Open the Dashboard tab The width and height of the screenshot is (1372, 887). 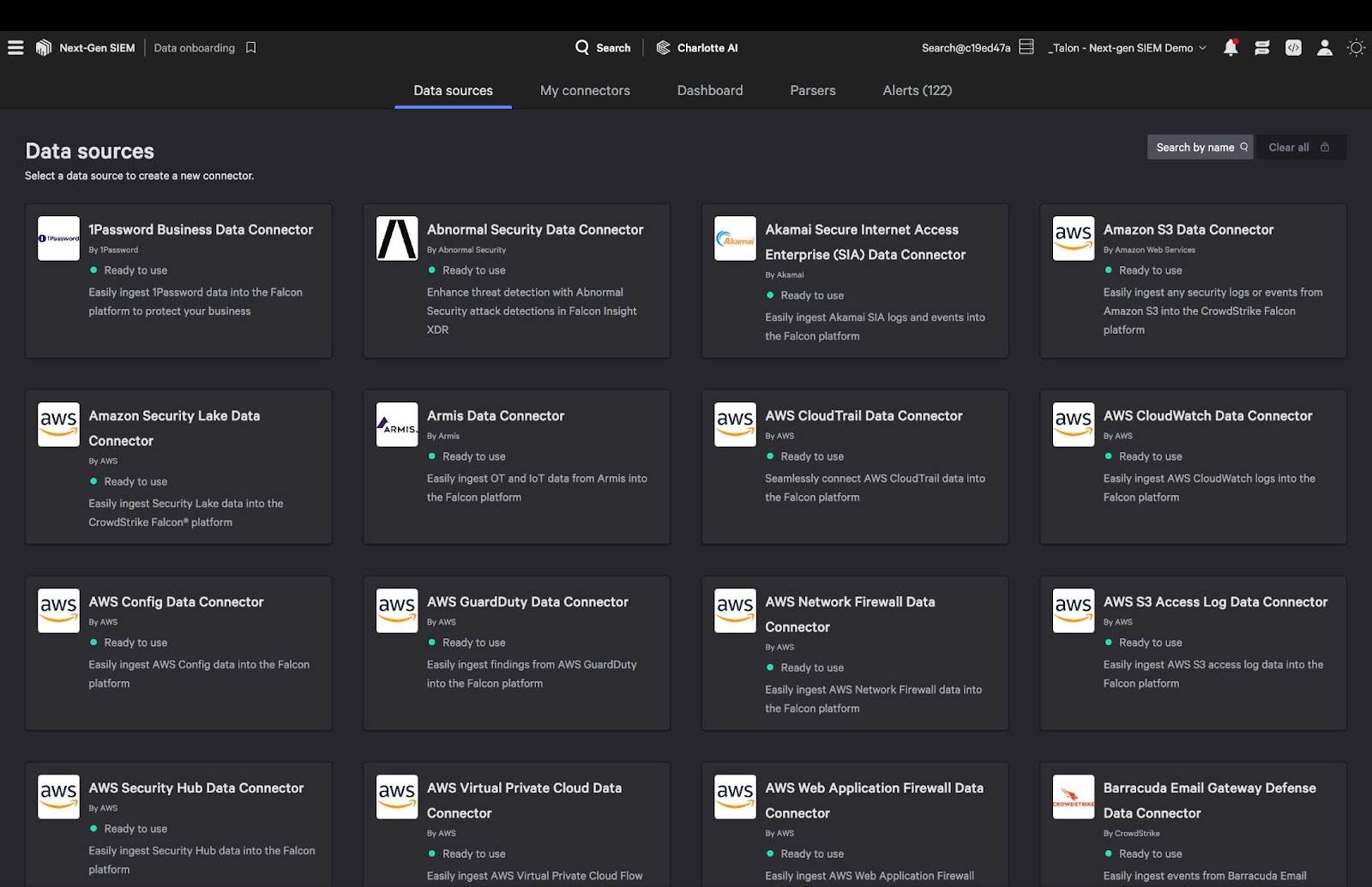[710, 90]
